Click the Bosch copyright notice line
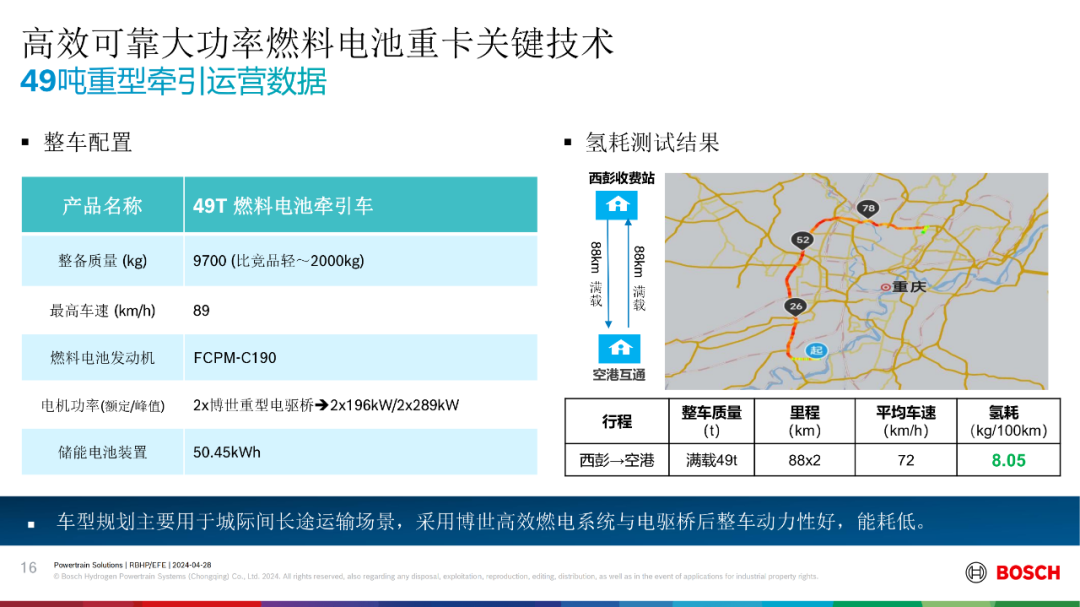1080x607 pixels. point(436,577)
